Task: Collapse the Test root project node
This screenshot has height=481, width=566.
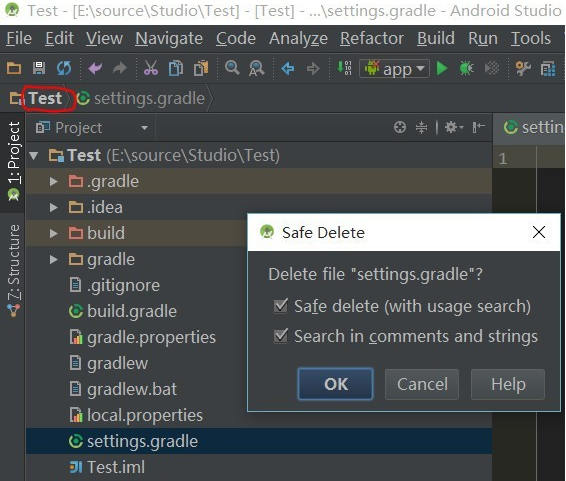Action: point(34,156)
